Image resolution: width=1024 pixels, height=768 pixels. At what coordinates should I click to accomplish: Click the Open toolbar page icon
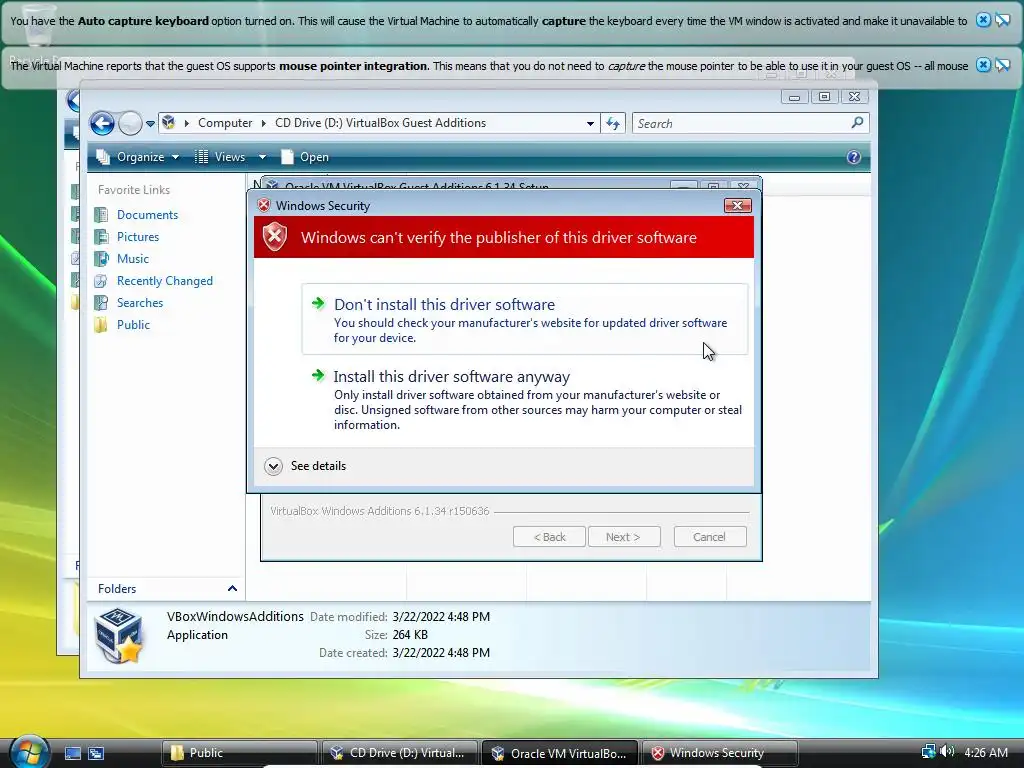(287, 157)
